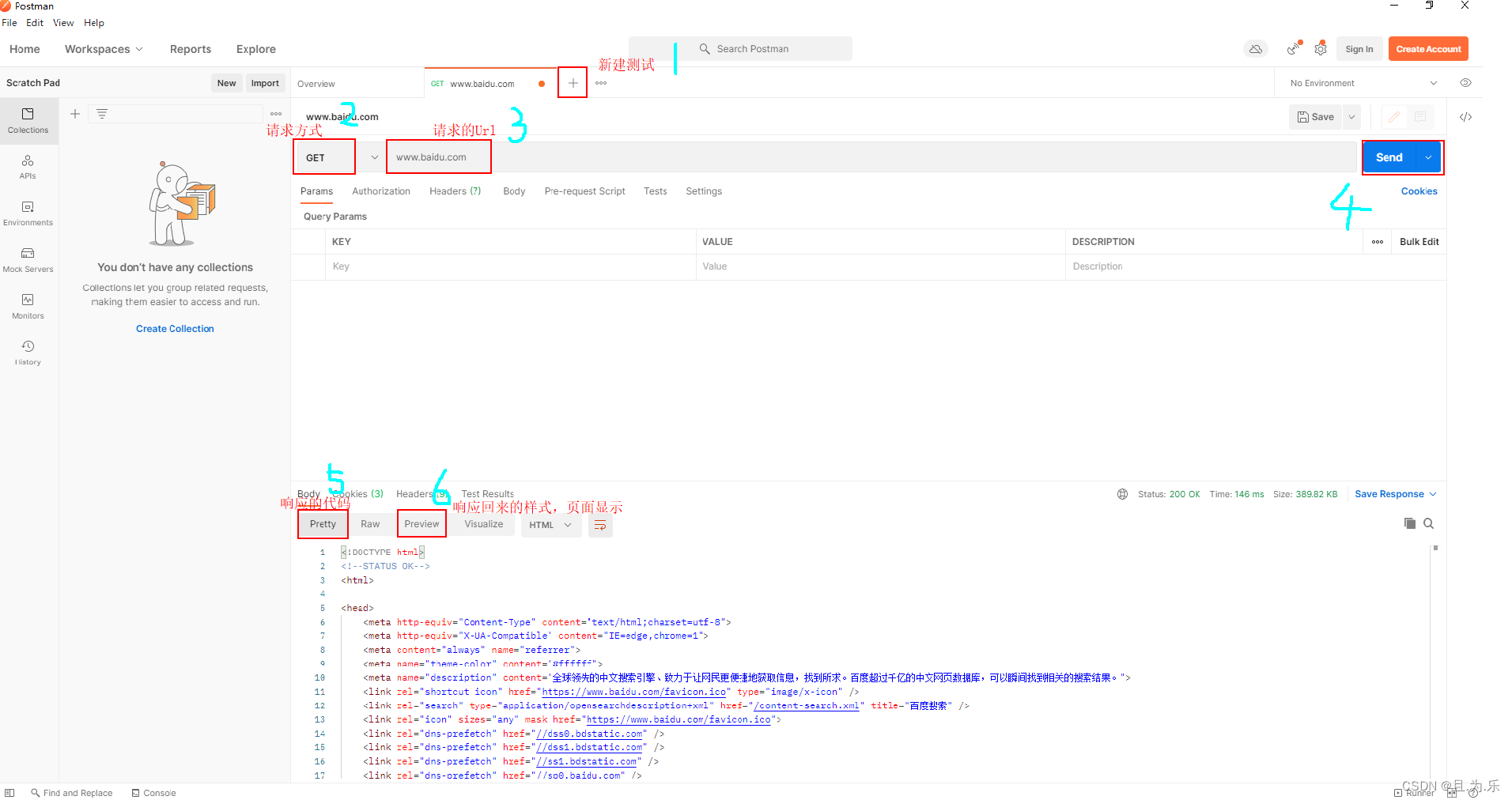1512x800 pixels.
Task: Open the Edit menu
Action: coord(35,23)
